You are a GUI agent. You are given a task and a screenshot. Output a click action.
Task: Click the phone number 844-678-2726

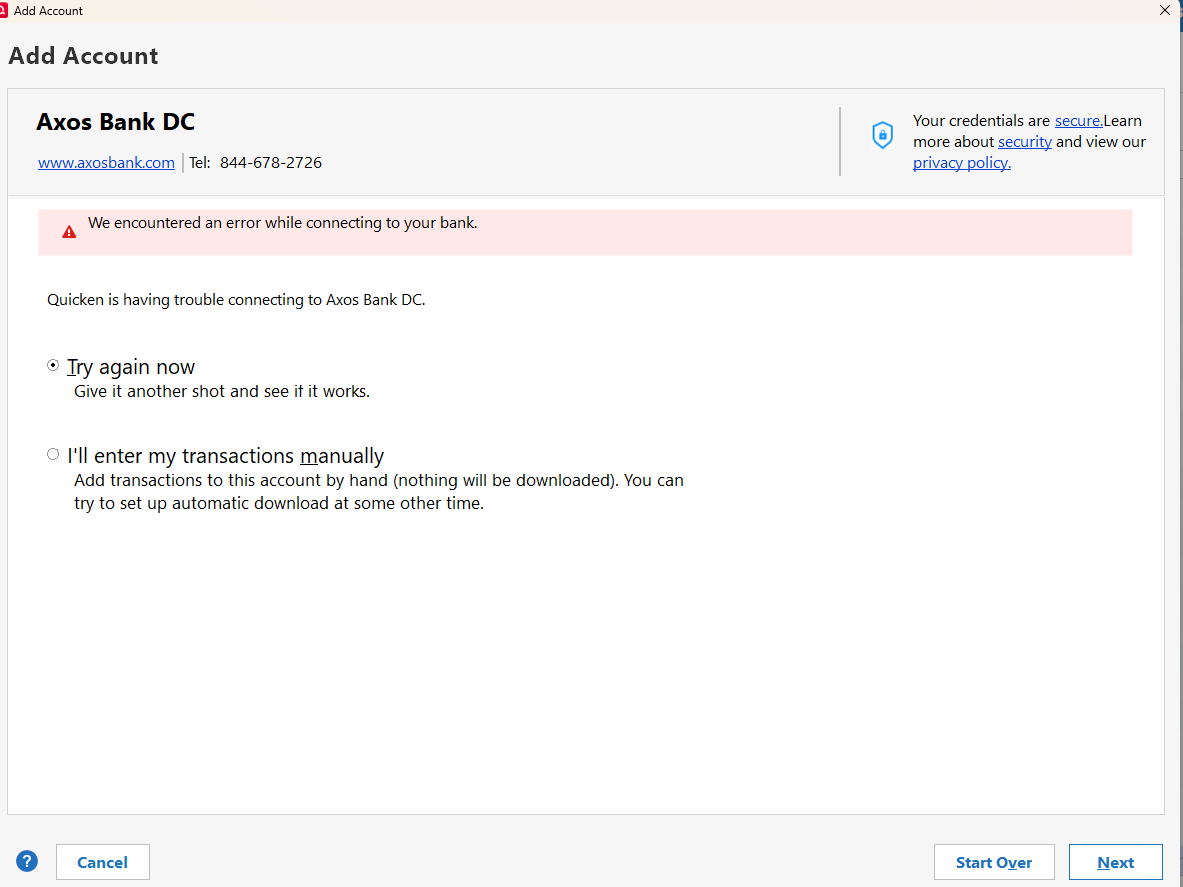pyautogui.click(x=271, y=163)
